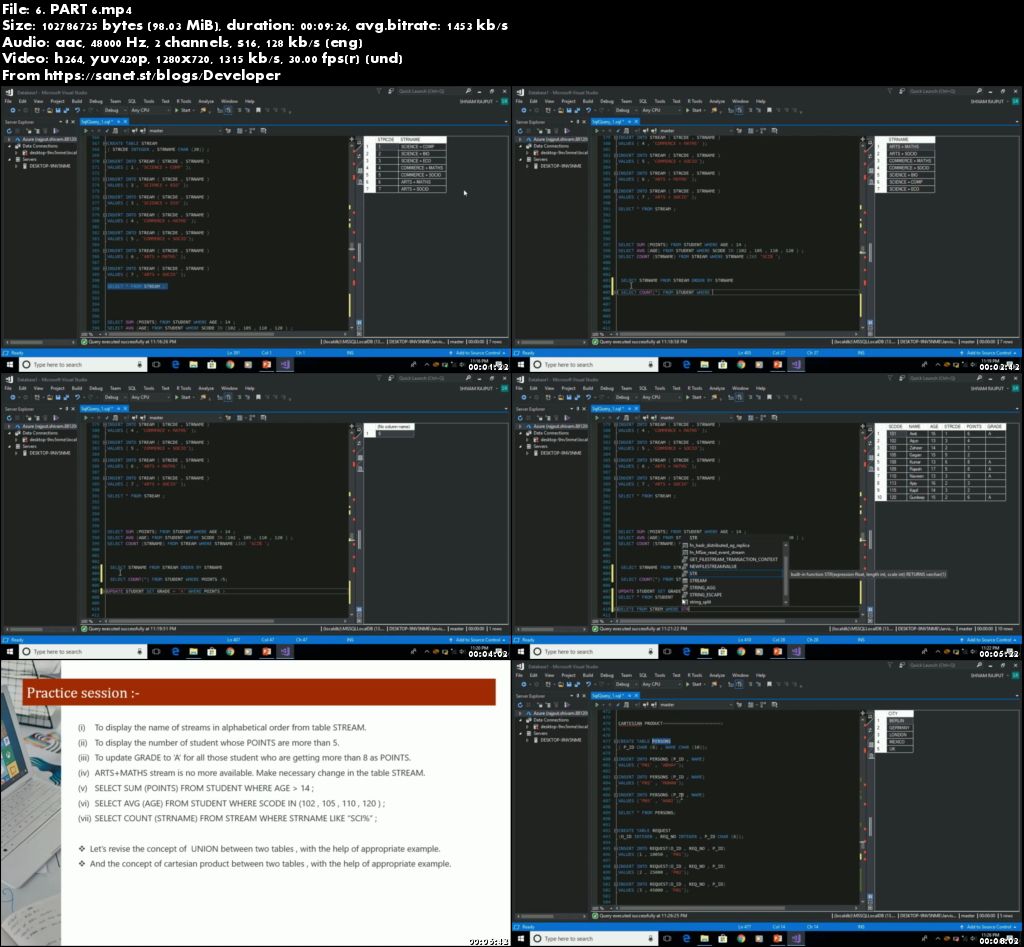The width and height of the screenshot is (1024, 947).
Task: Click bookmark icon in 00:05:22 frame main toolbar
Action: (x=769, y=397)
